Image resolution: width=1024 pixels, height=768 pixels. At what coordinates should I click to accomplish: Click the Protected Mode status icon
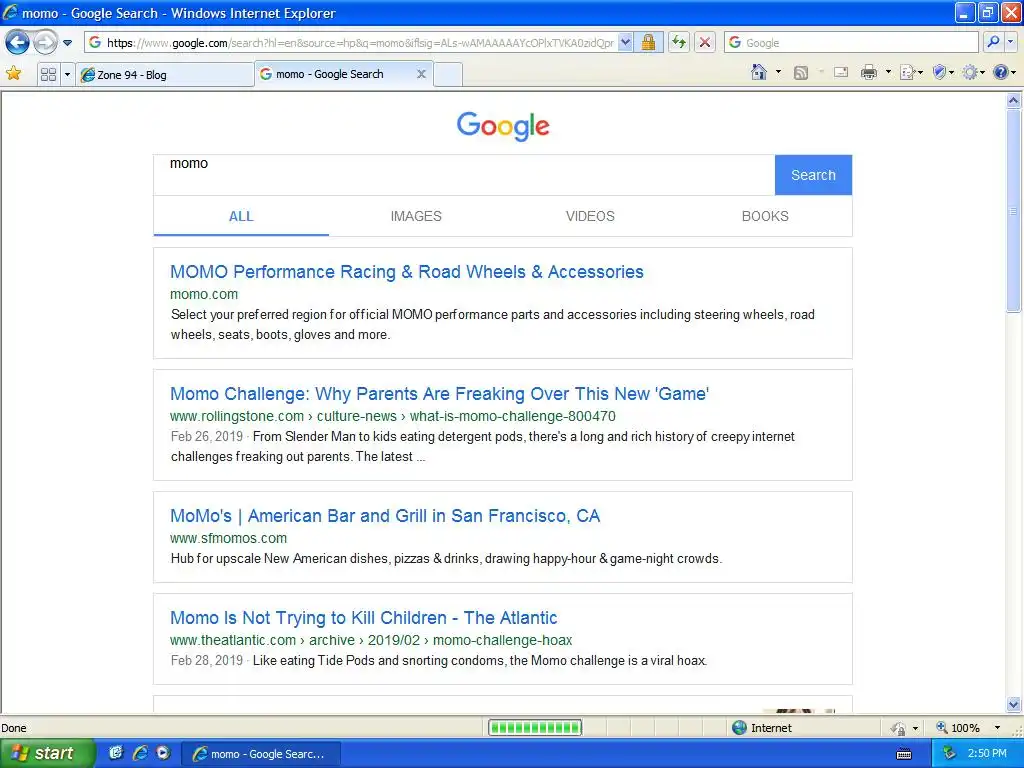[x=899, y=728]
